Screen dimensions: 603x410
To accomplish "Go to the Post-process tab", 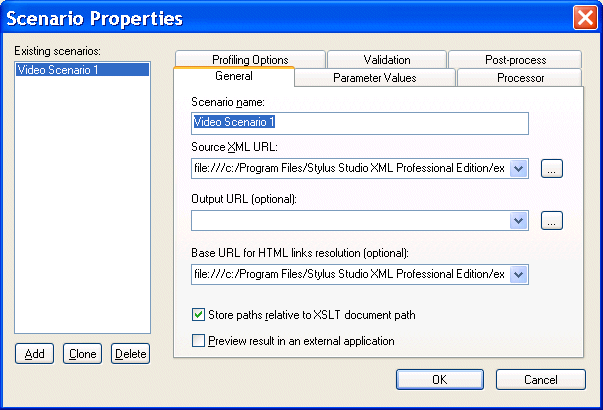I will coord(511,60).
